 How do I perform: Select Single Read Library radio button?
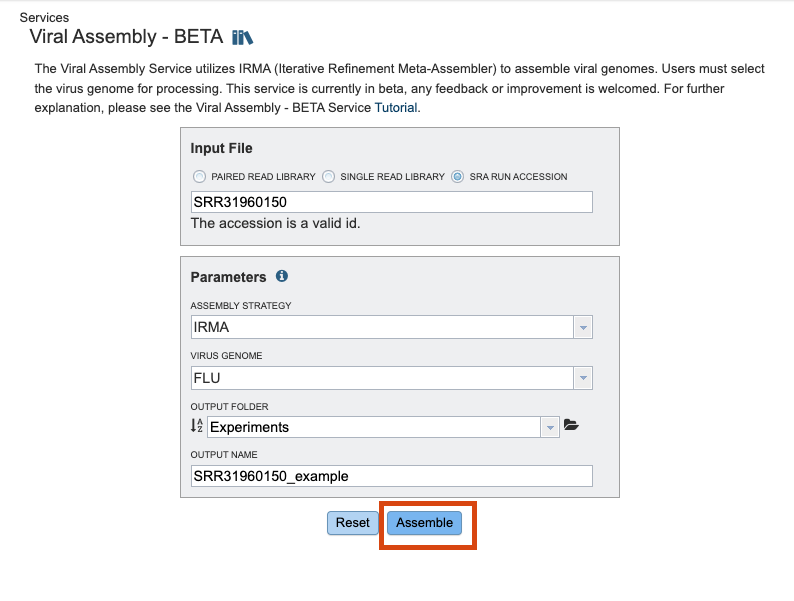[329, 177]
